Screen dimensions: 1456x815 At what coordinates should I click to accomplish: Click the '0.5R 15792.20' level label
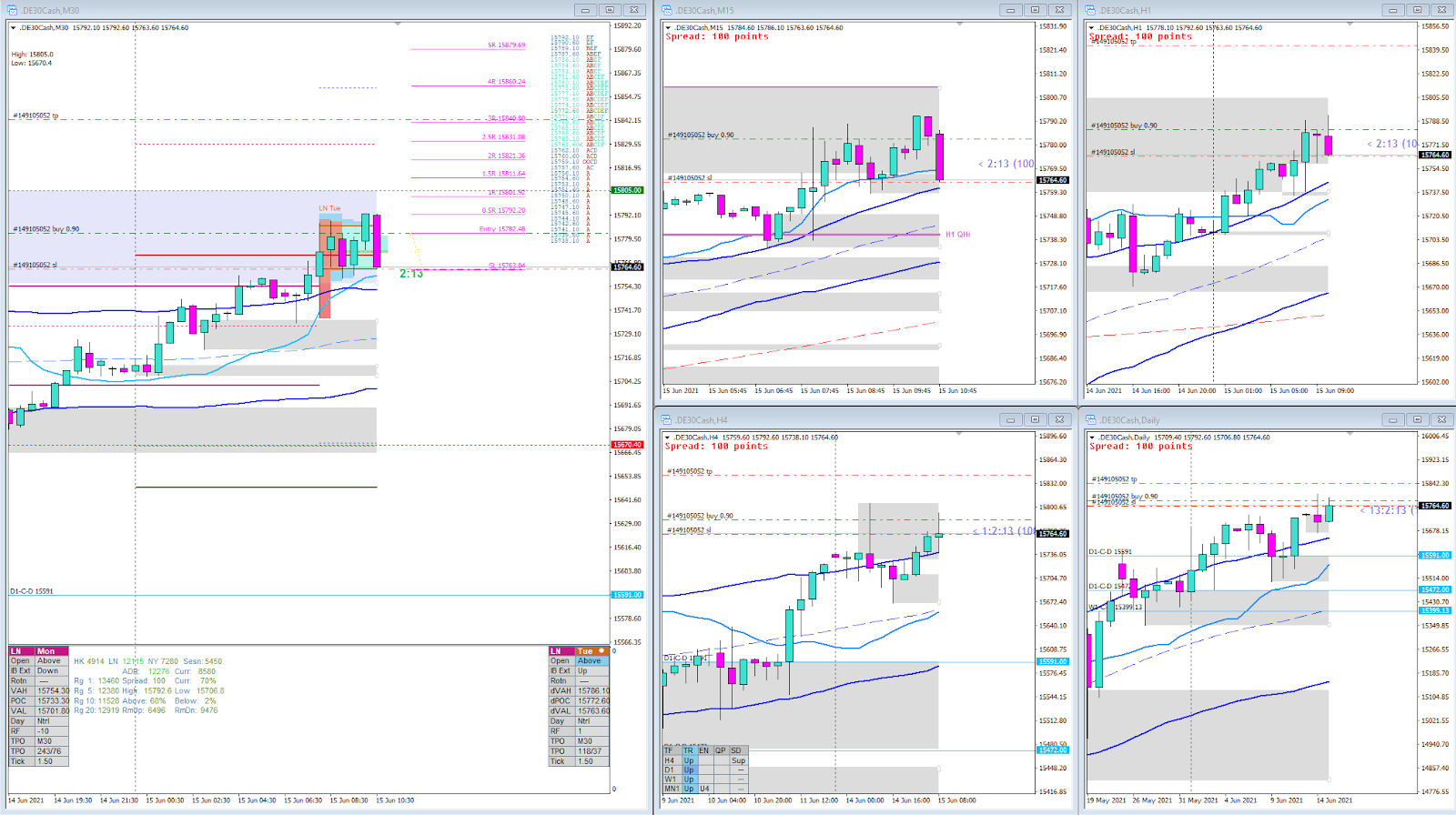[x=503, y=210]
